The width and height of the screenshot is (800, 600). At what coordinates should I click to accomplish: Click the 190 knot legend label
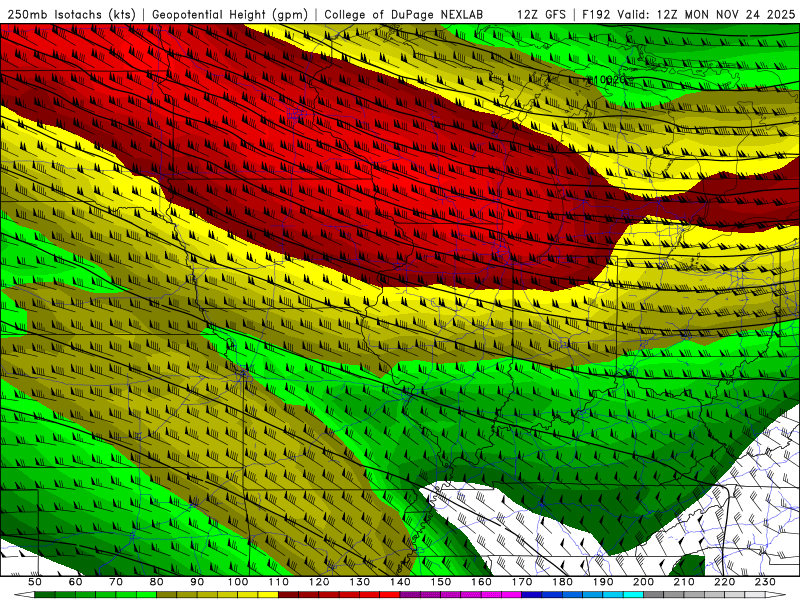pos(603,582)
